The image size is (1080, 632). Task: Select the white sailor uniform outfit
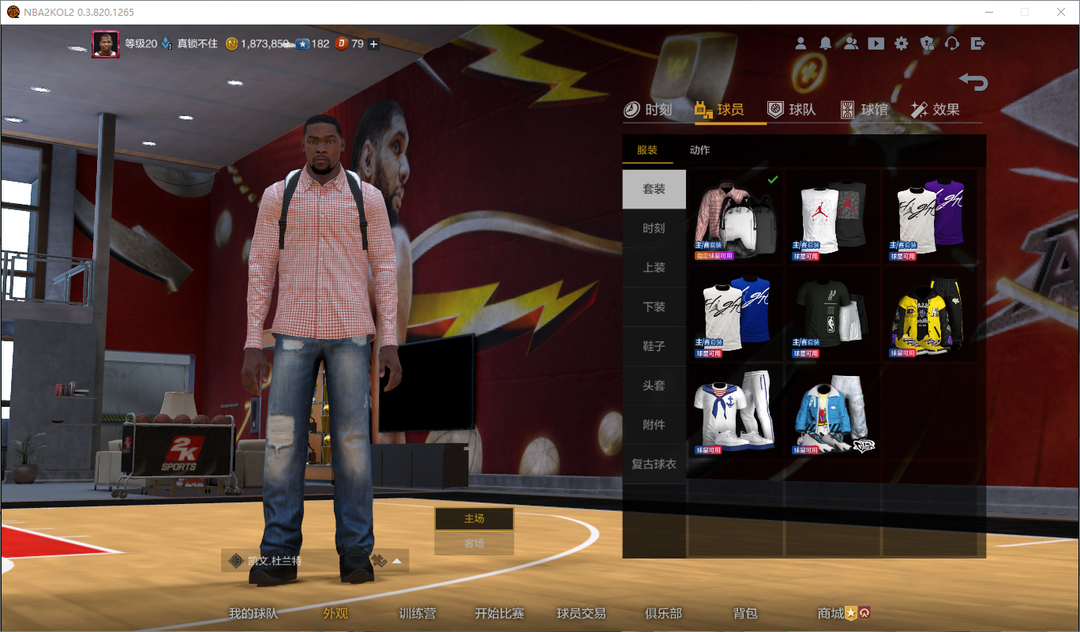736,412
